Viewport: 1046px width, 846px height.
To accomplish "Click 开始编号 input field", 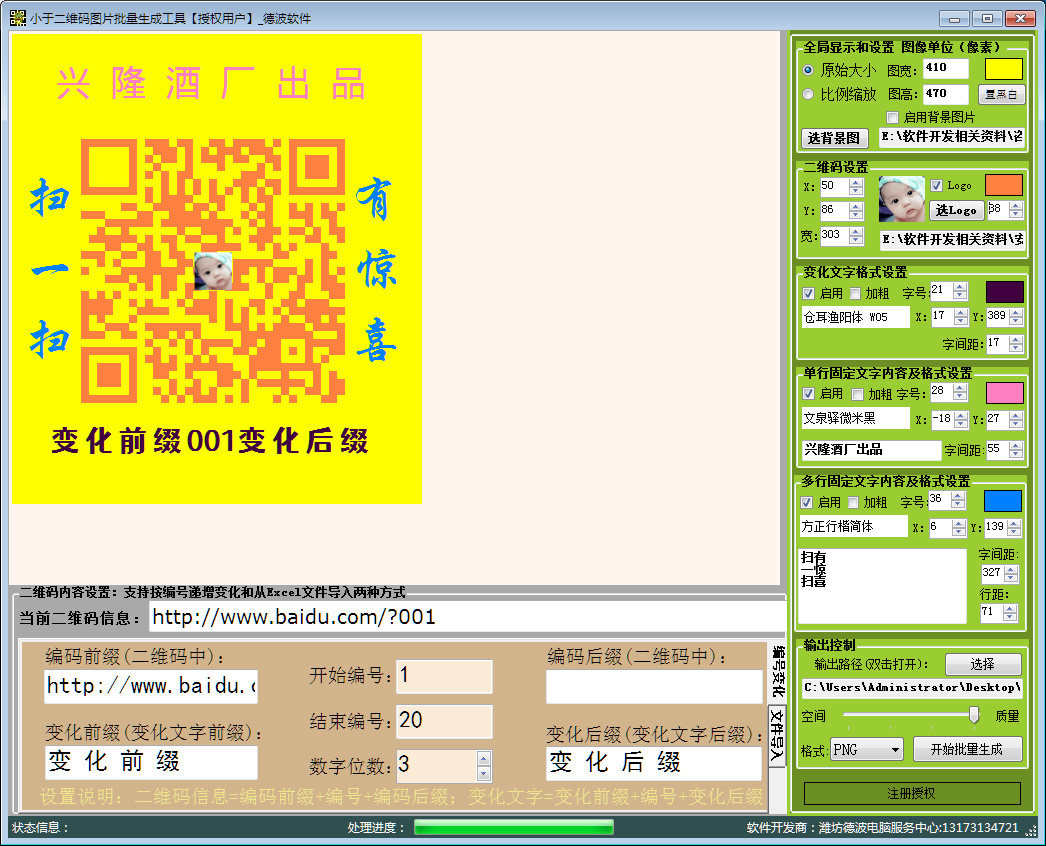I will (x=444, y=677).
